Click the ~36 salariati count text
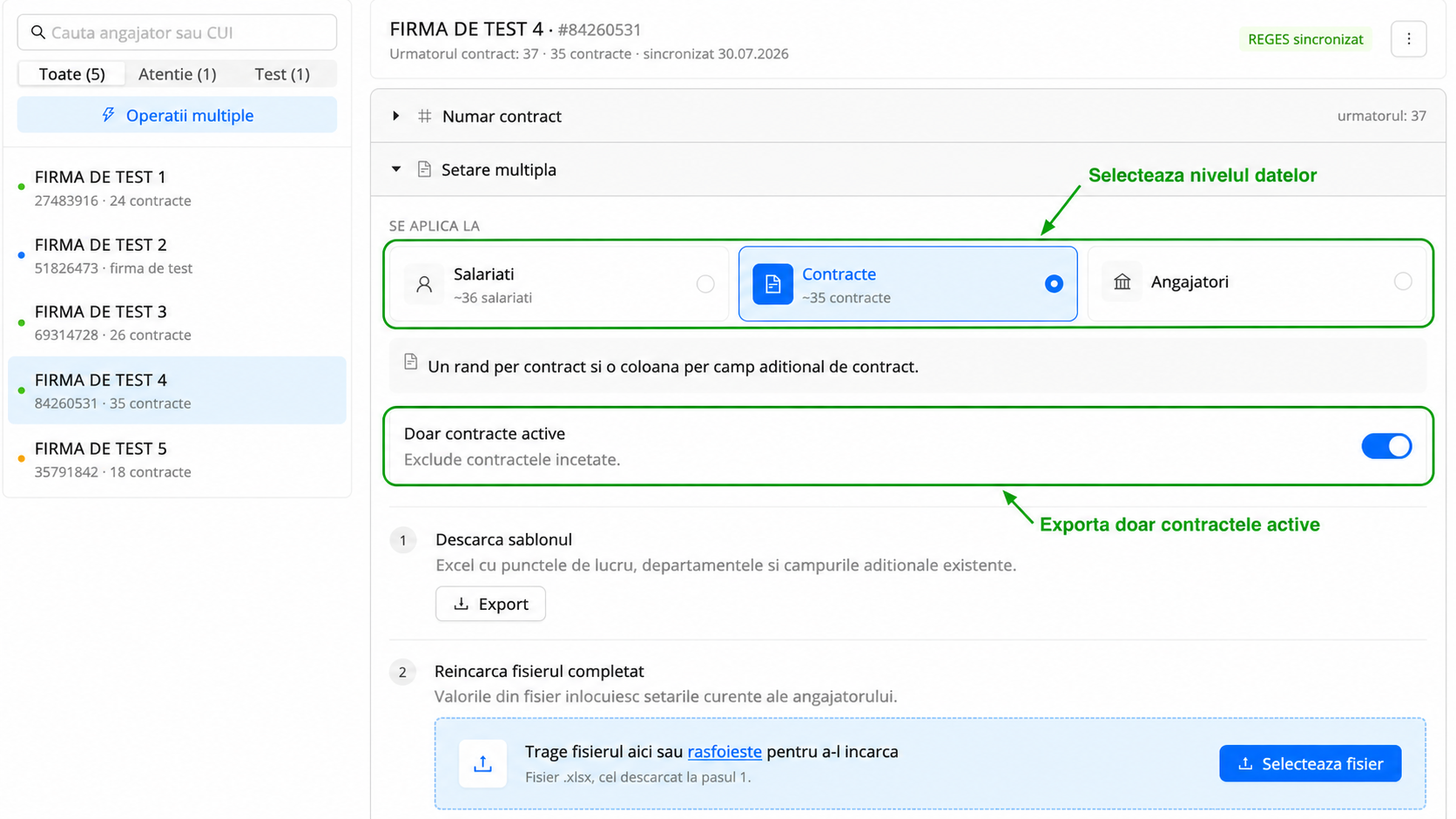1456x819 pixels. [x=492, y=298]
